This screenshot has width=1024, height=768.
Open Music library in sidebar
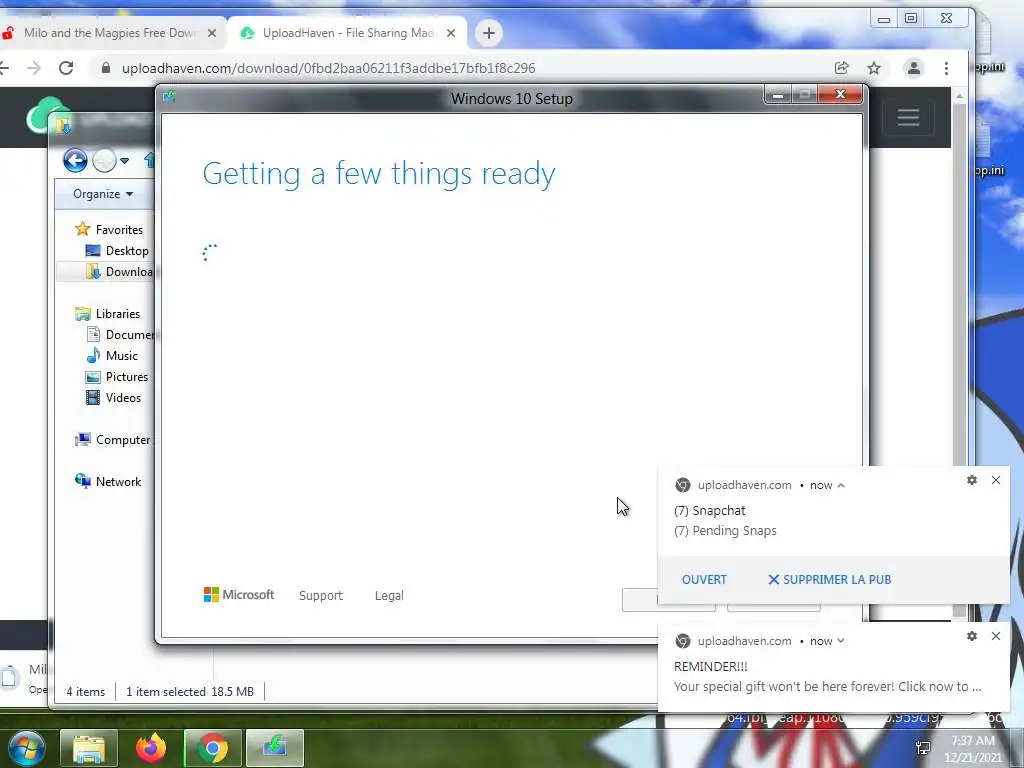point(112,356)
